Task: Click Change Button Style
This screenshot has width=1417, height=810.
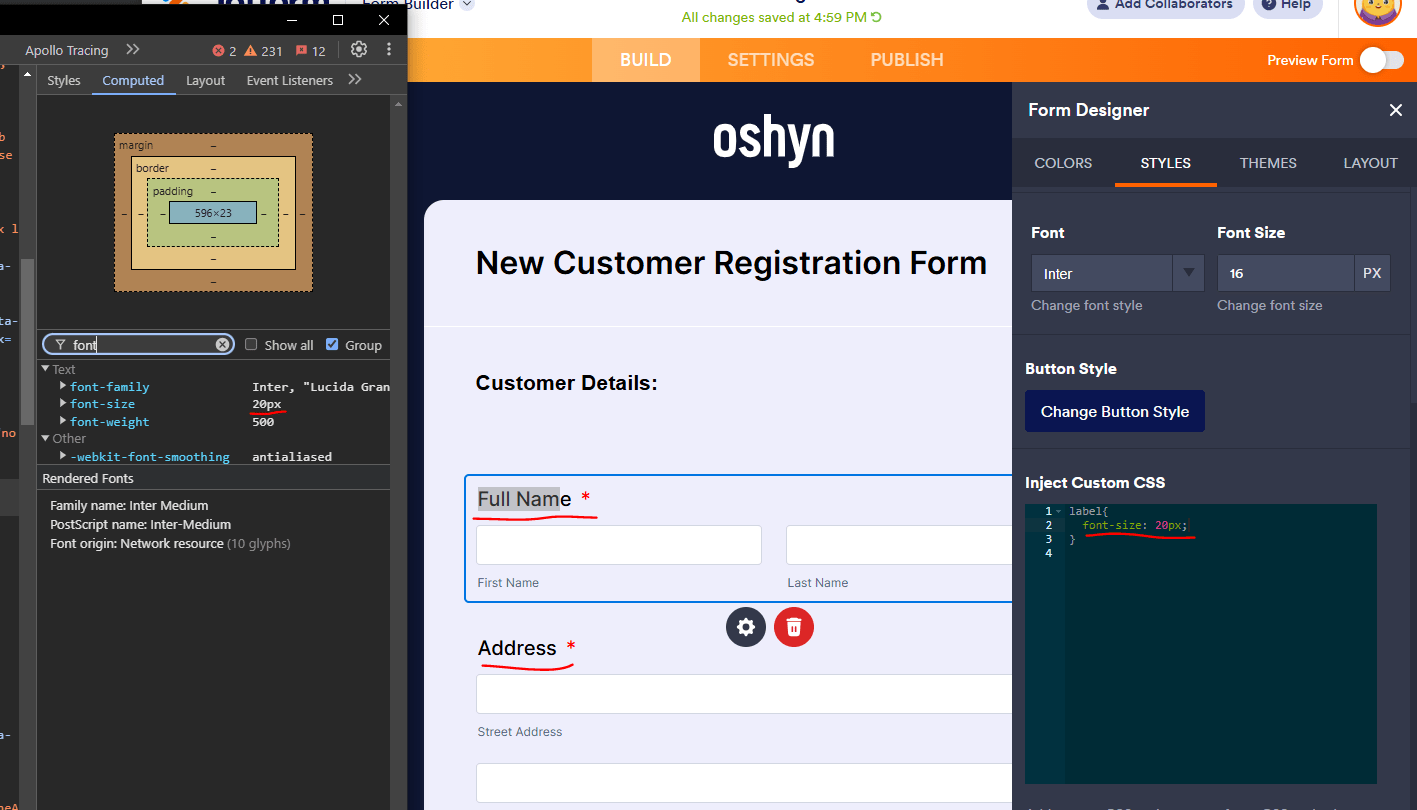Action: click(1115, 411)
